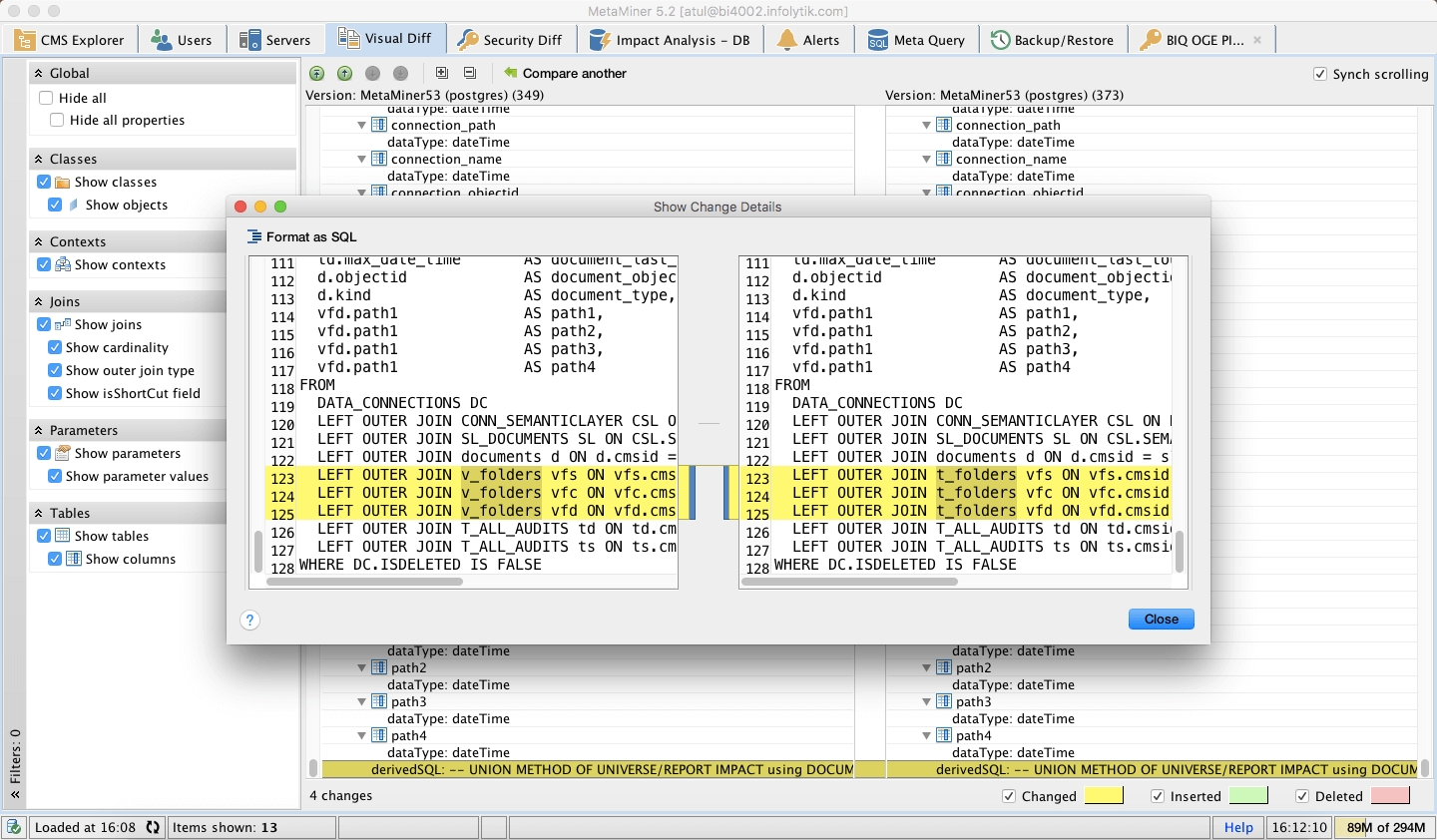This screenshot has height=840, width=1437.
Task: Collapse the Filters sidebar with double chevron
Action: point(15,795)
